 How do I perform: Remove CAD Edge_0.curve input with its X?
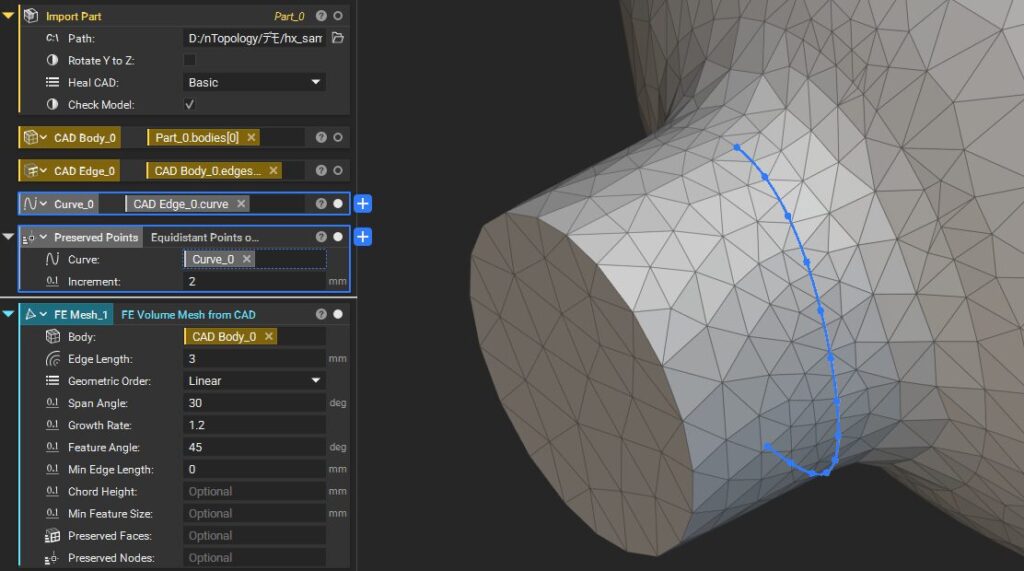coord(241,204)
